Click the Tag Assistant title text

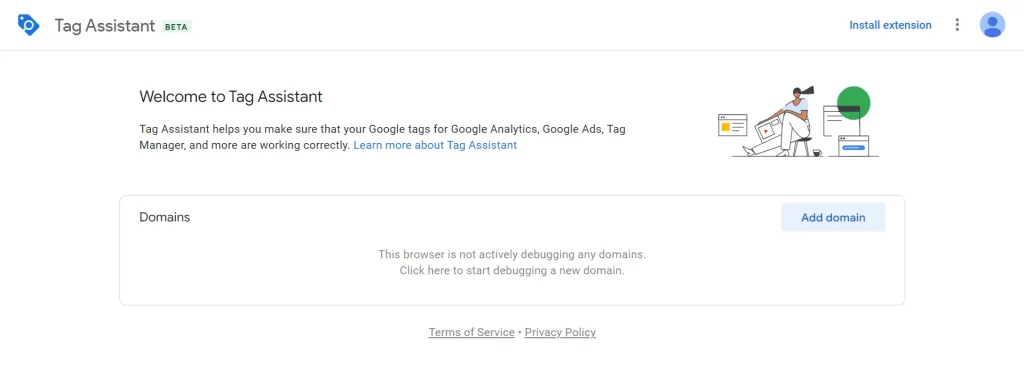tap(104, 25)
